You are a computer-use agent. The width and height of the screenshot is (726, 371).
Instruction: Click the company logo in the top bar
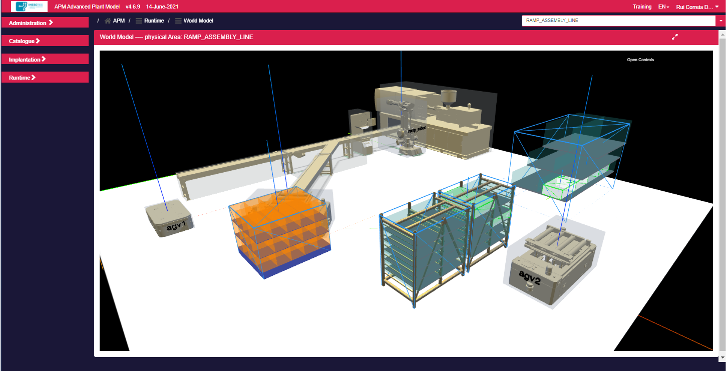[x=29, y=6]
